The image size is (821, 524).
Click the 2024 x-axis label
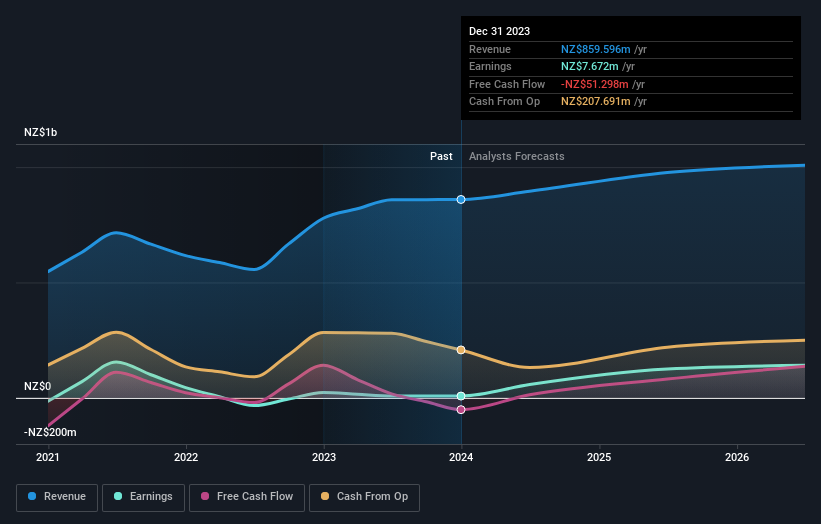(461, 458)
